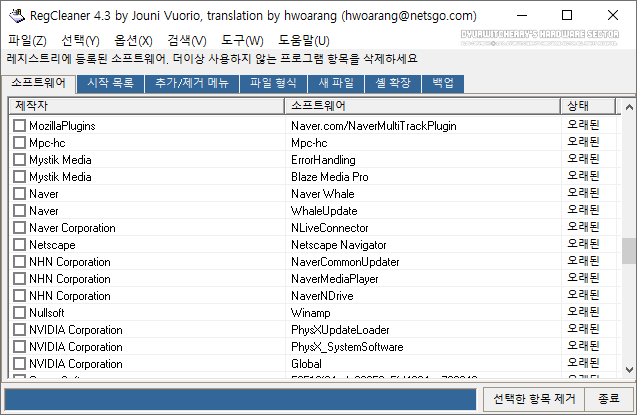Close the RegCleaner window
The height and width of the screenshot is (415, 637).
click(x=613, y=16)
